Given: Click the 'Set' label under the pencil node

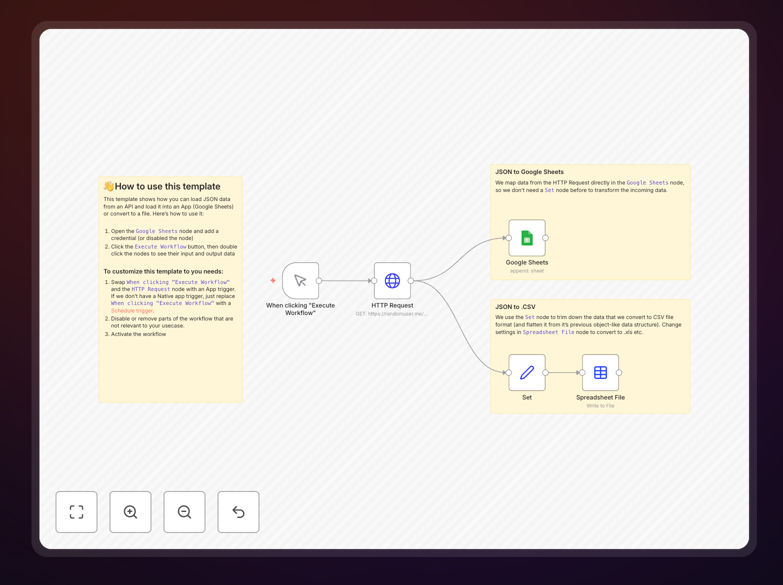Looking at the screenshot, I should coord(527,398).
